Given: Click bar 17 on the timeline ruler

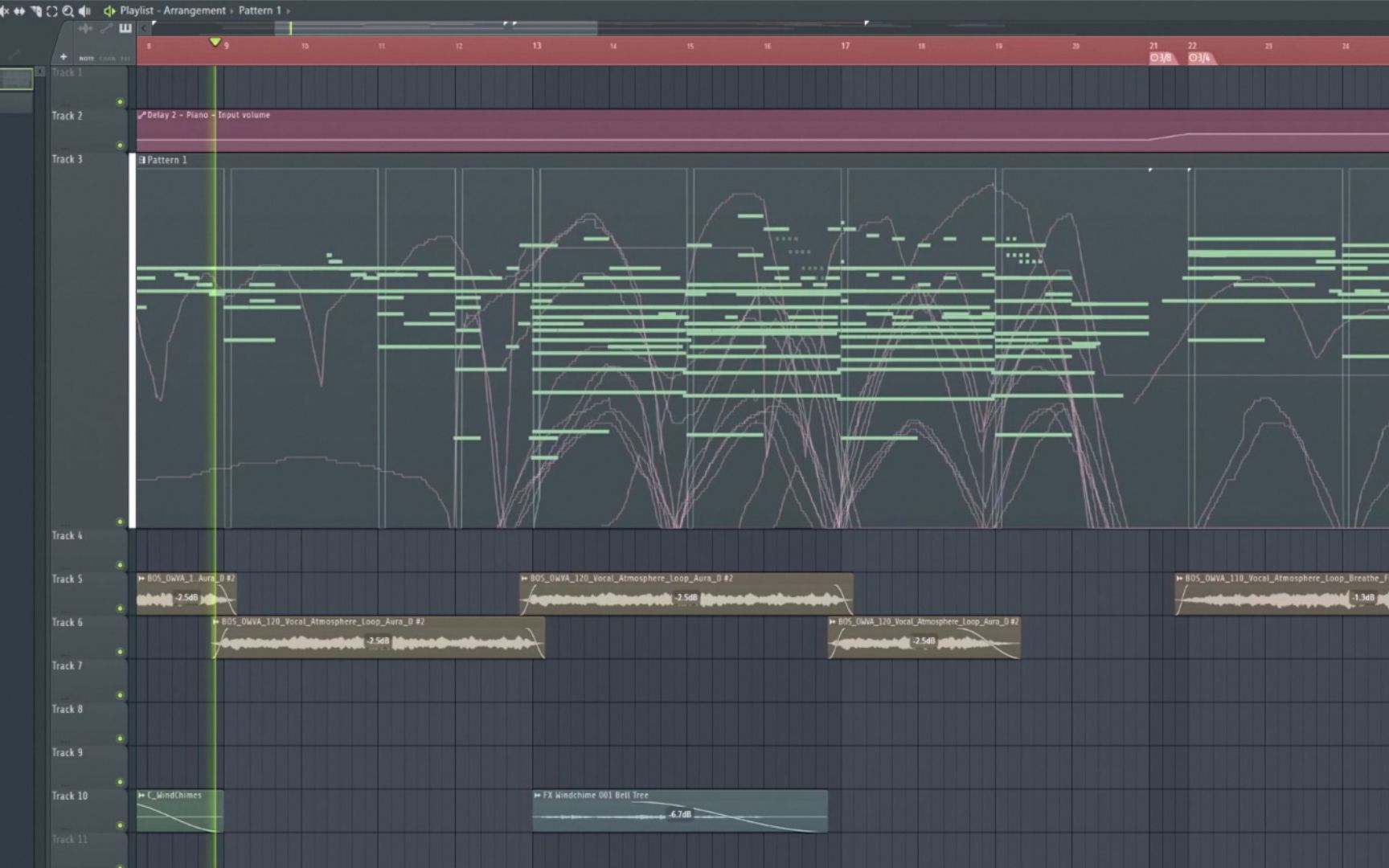Looking at the screenshot, I should pos(845,46).
